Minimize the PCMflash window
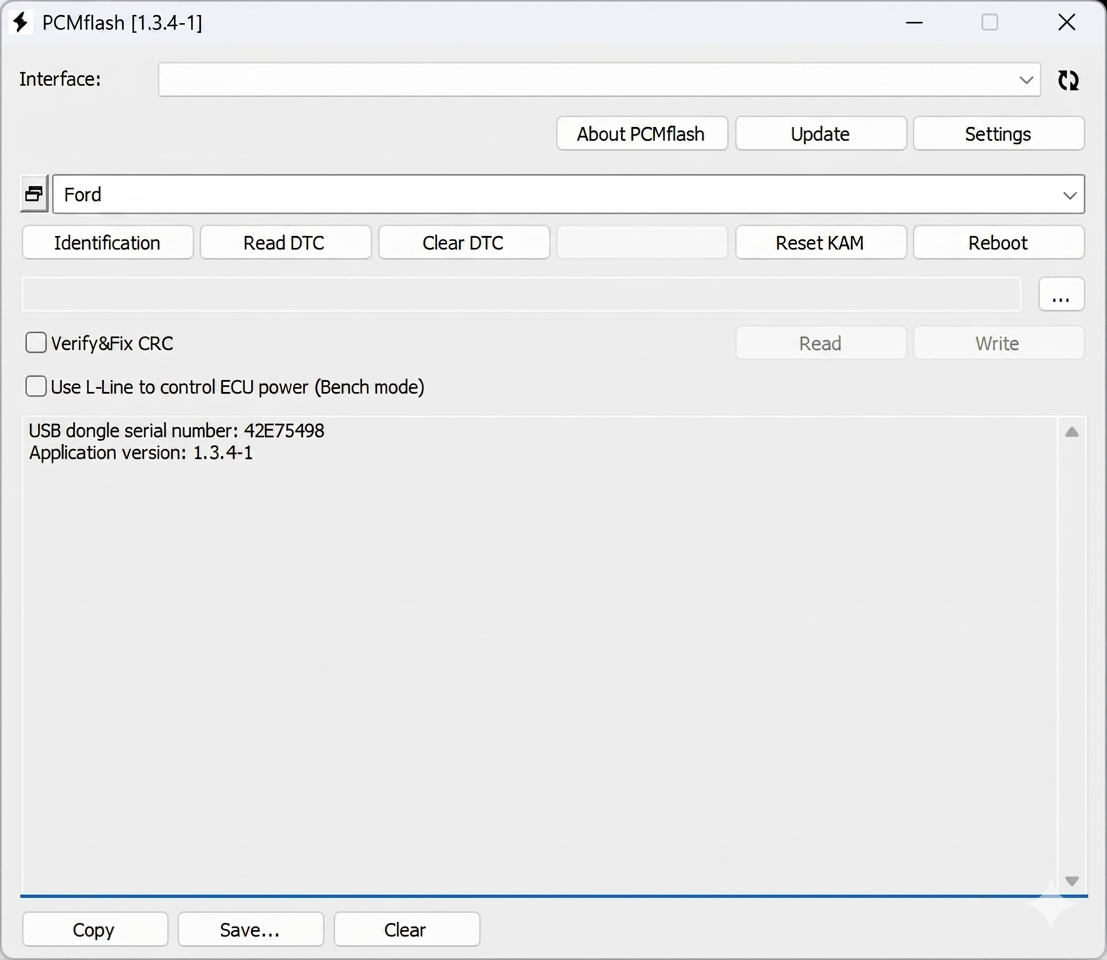 tap(914, 23)
